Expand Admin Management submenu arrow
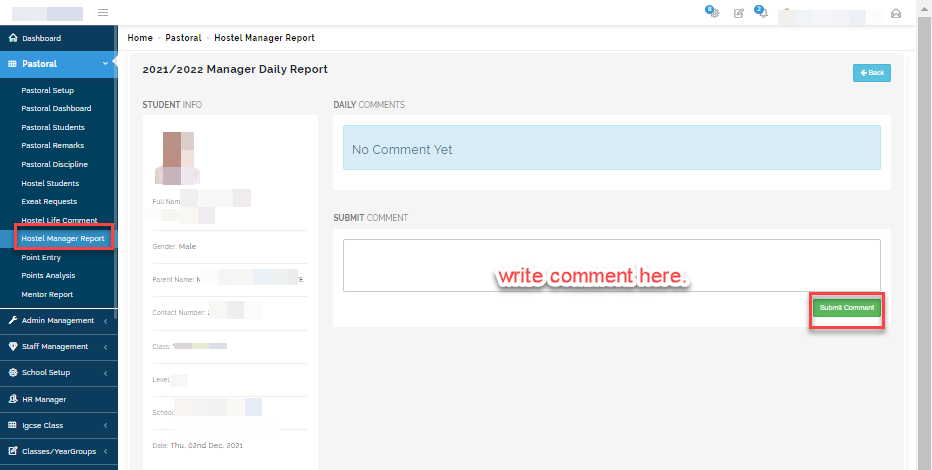This screenshot has width=932, height=470. click(x=105, y=321)
